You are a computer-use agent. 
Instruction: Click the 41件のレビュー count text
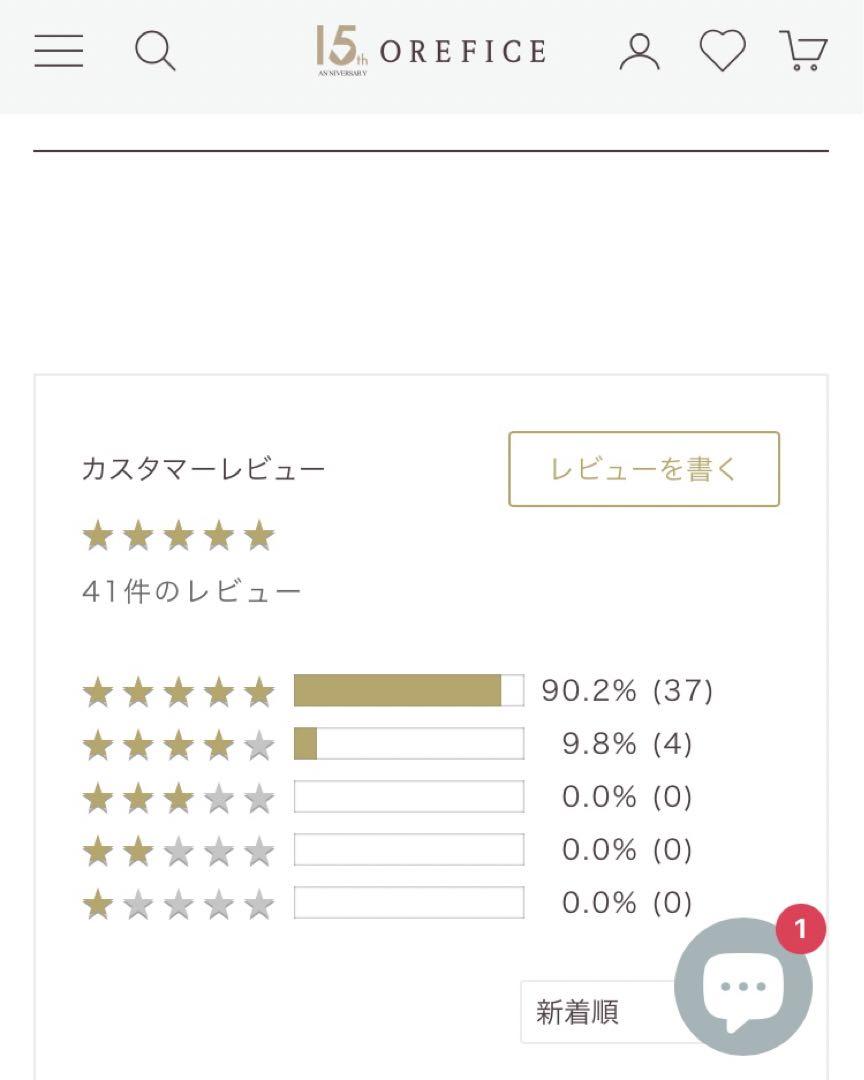click(191, 591)
